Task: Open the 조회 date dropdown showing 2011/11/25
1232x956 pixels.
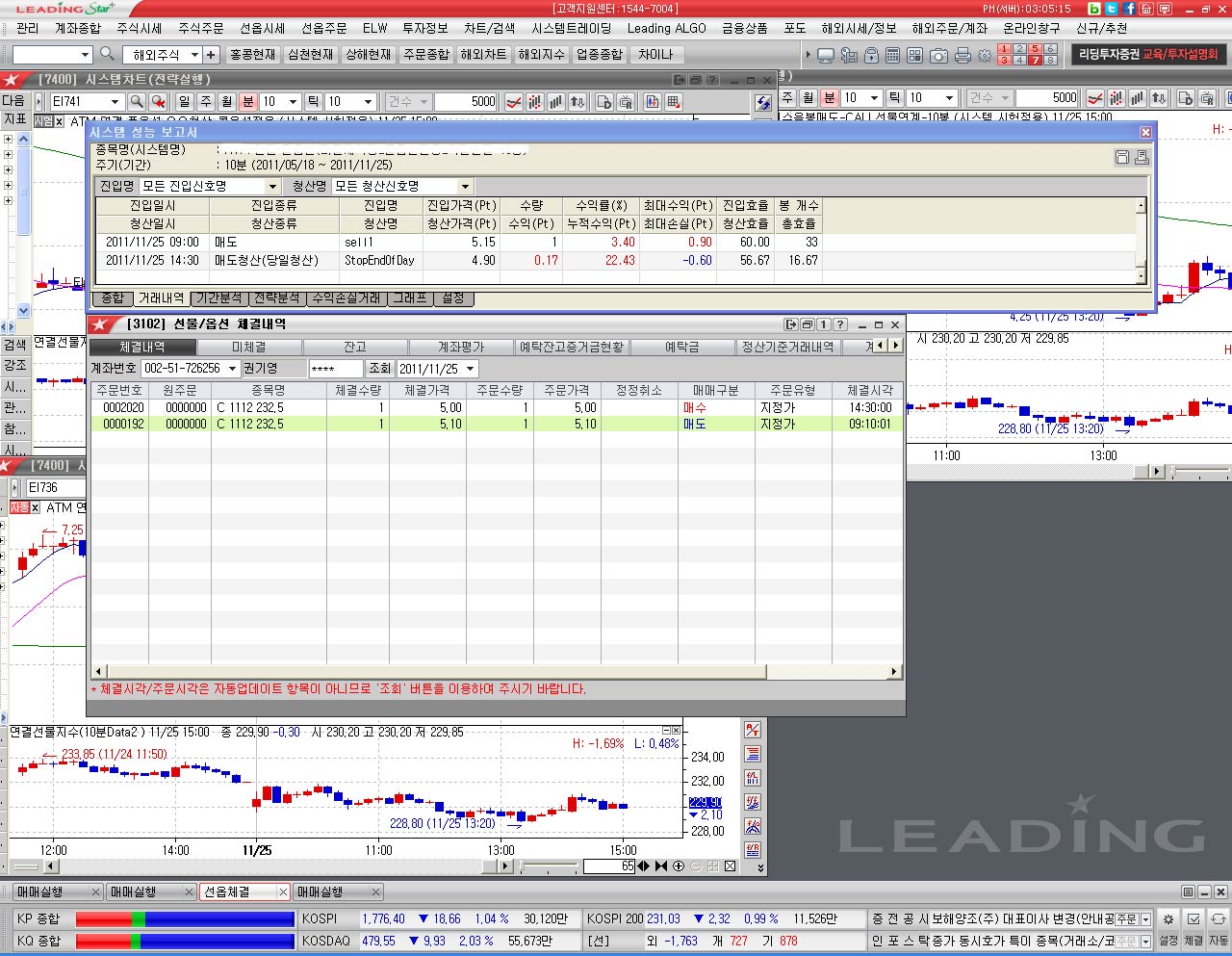Action: coord(471,369)
